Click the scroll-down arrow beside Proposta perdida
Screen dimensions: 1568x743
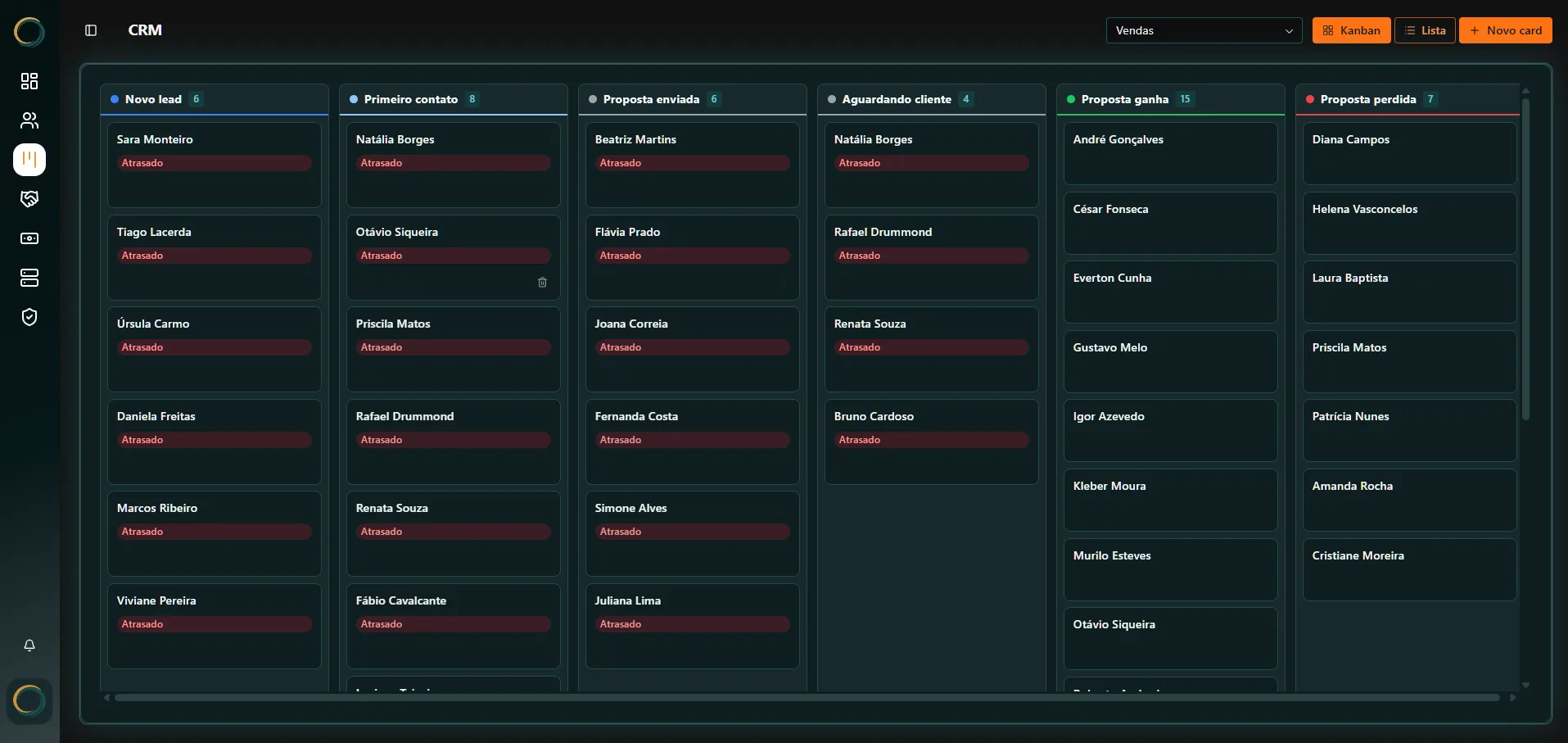coord(1525,685)
